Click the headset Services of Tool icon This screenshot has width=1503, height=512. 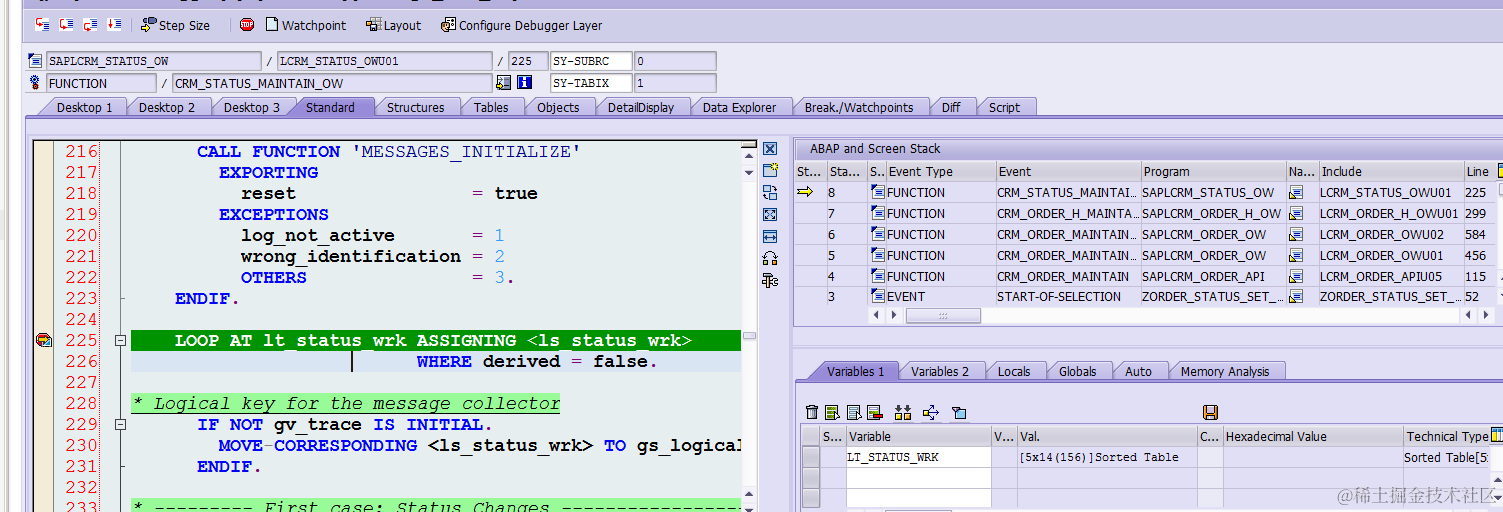pos(770,258)
